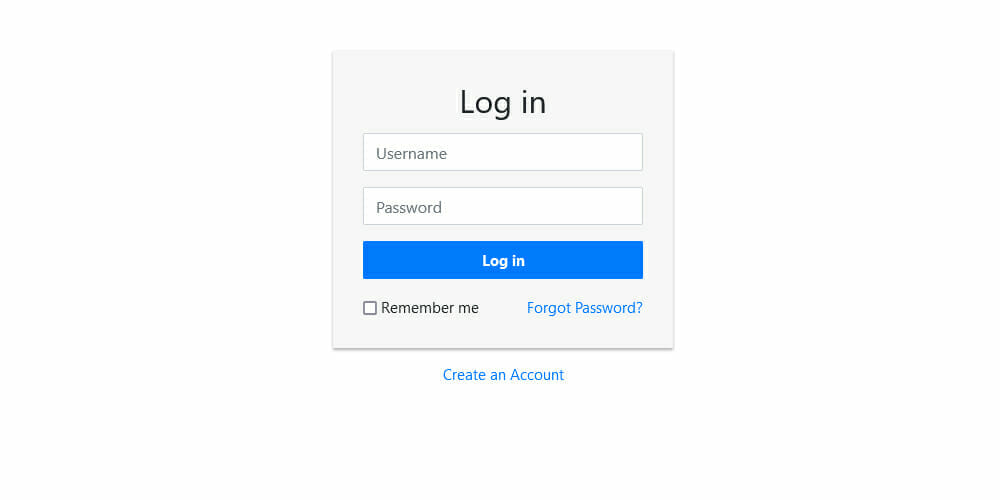The height and width of the screenshot is (500, 1000).
Task: Select the Password placeholder text
Action: coord(409,208)
